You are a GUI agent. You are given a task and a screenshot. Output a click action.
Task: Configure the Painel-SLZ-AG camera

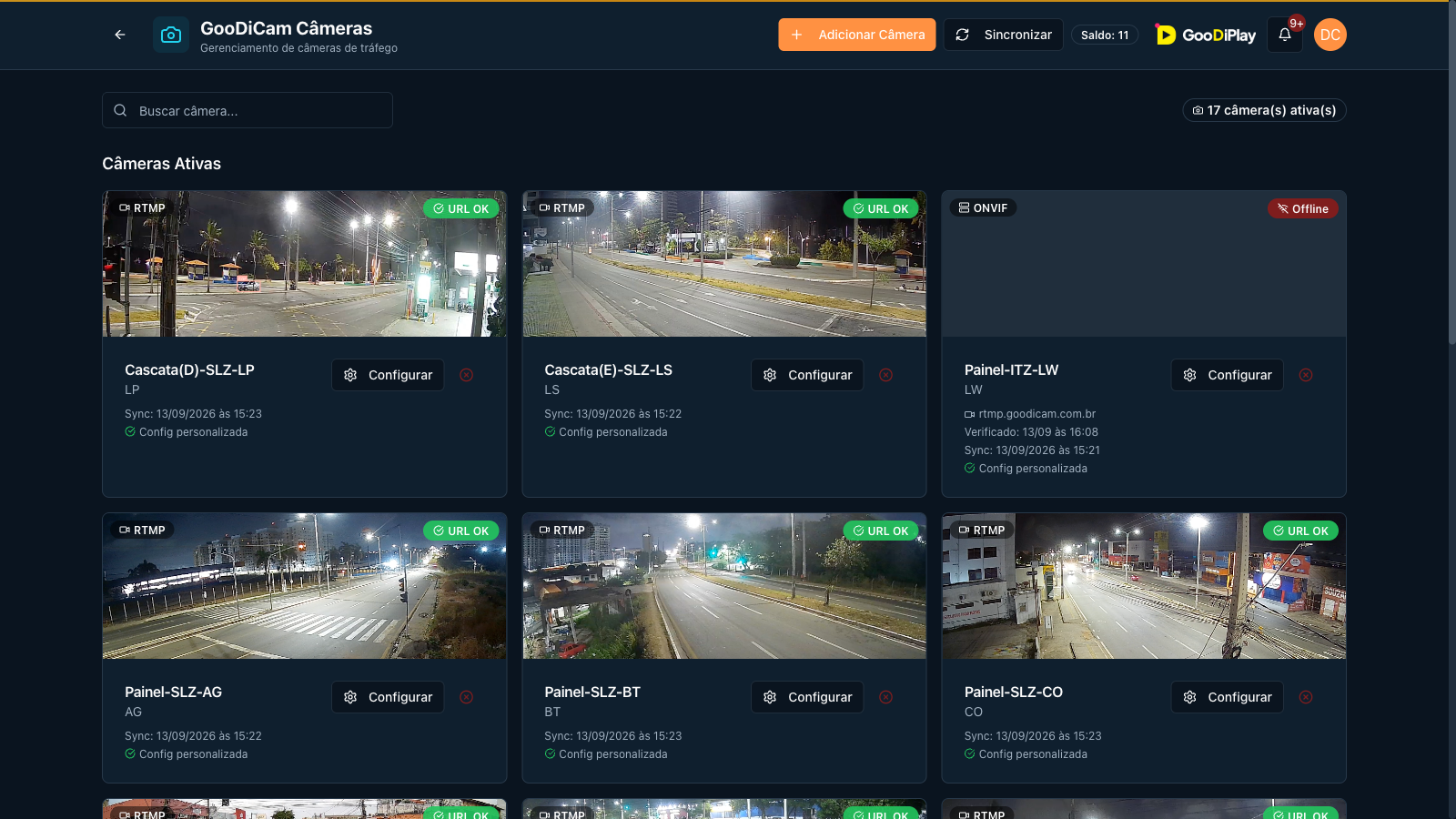(x=388, y=697)
